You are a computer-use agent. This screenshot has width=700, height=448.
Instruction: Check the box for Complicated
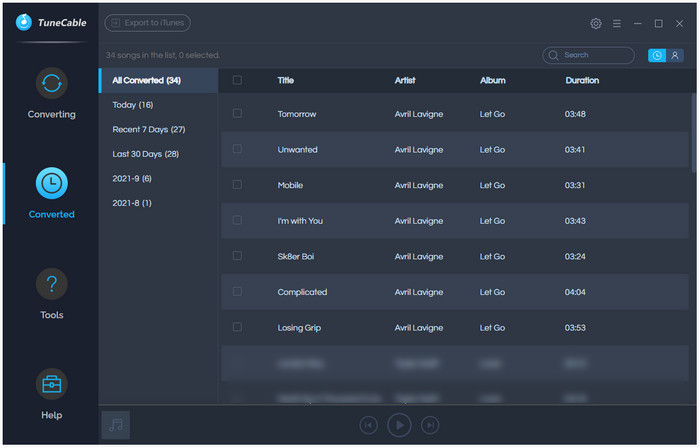238,291
